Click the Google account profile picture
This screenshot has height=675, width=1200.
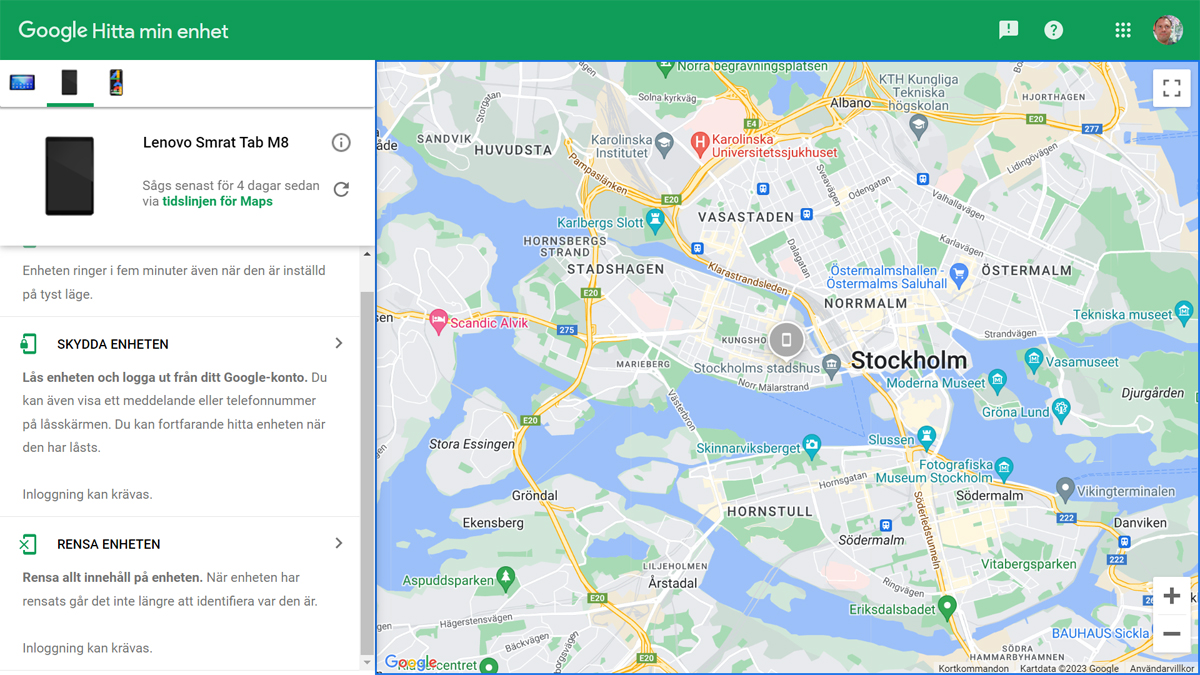1167,30
